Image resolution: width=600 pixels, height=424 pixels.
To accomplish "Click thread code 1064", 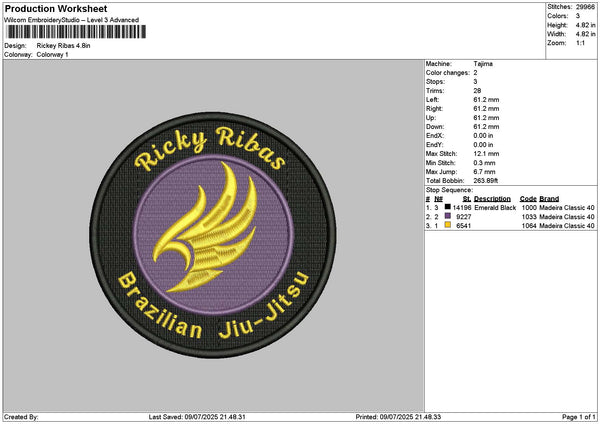I will point(529,226).
